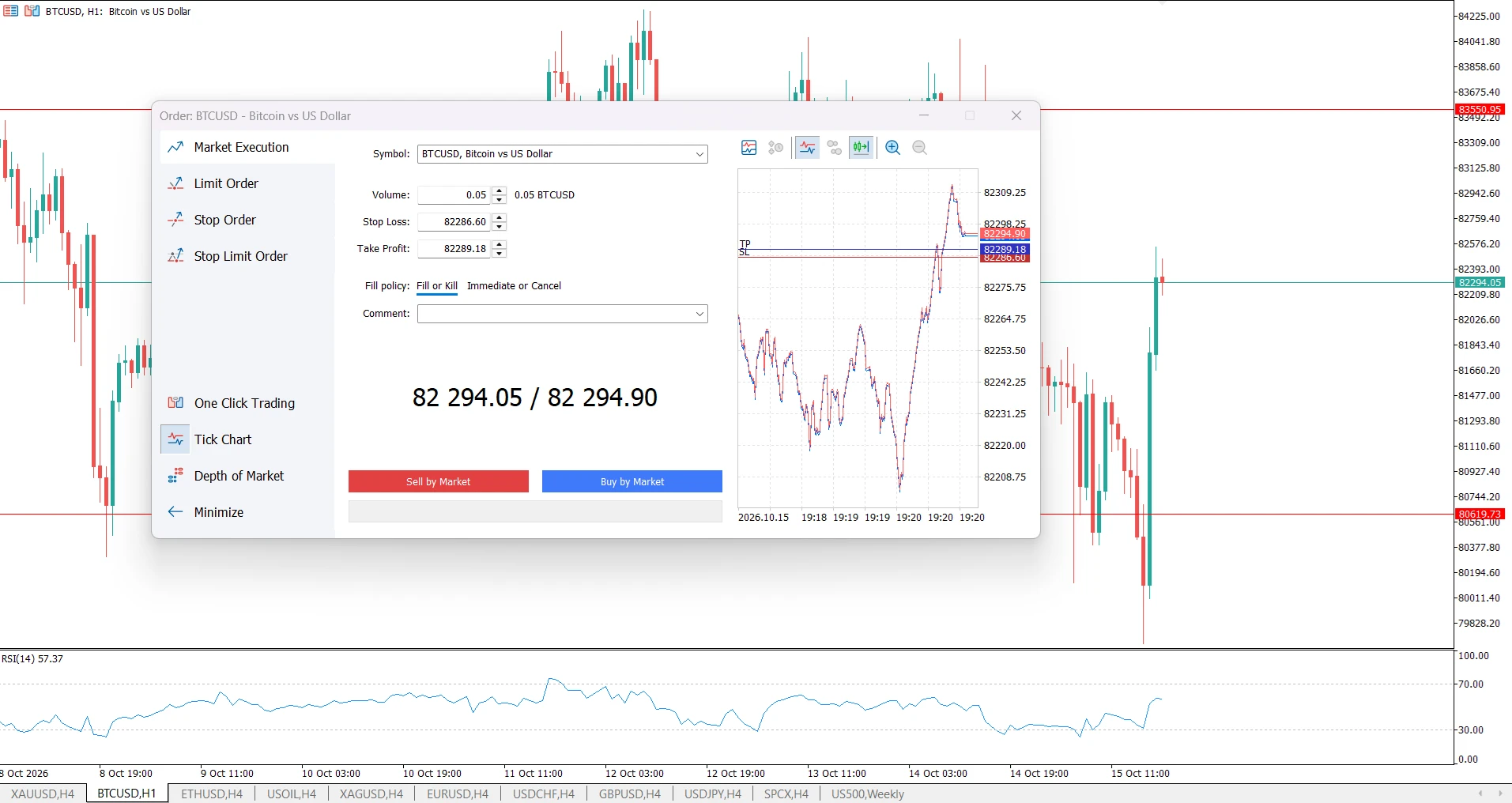The width and height of the screenshot is (1512, 803).
Task: Switch to GBPUSD,H4 chart tab
Action: coord(630,794)
